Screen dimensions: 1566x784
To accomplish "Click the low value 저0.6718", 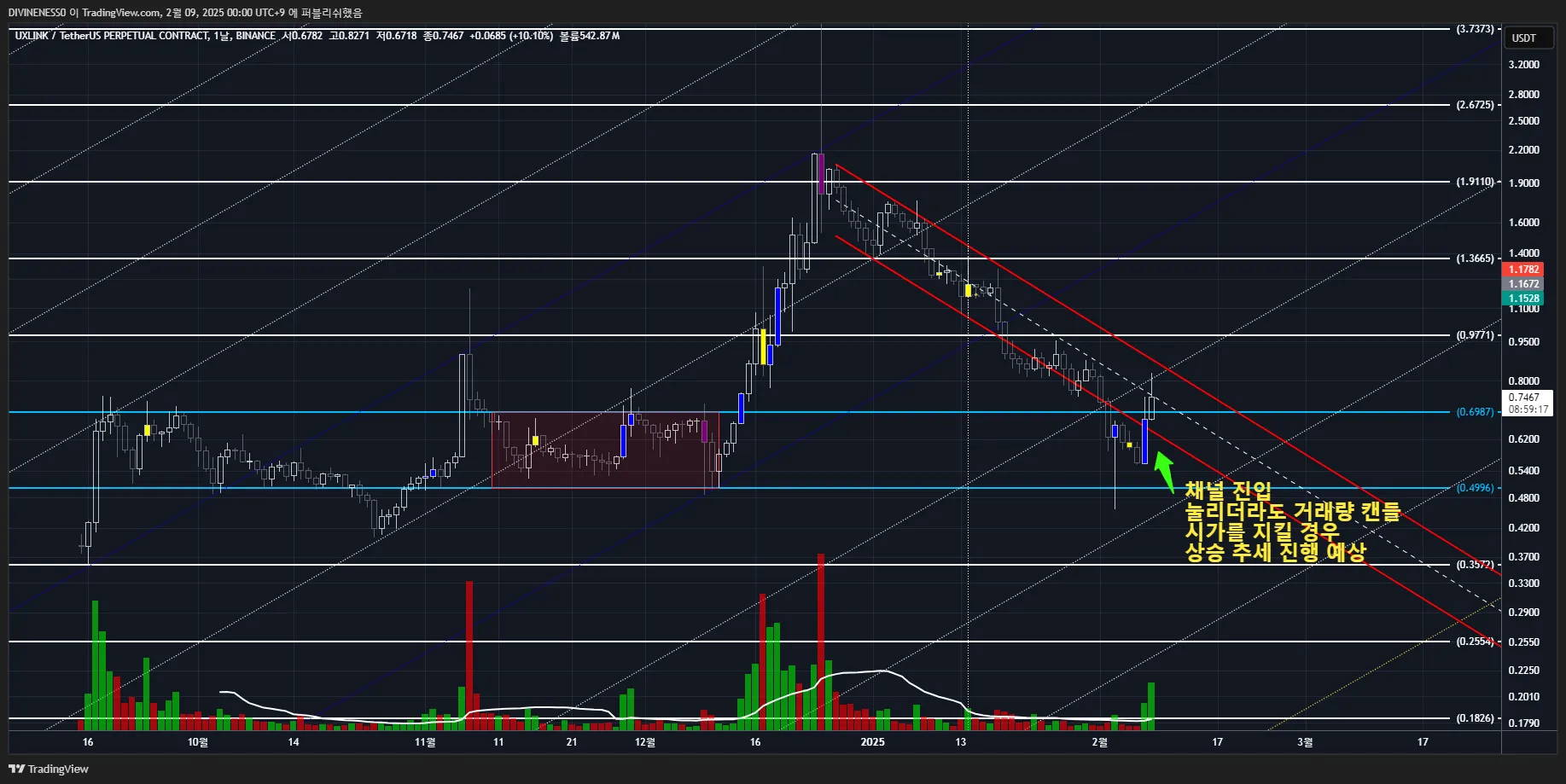I will point(397,36).
